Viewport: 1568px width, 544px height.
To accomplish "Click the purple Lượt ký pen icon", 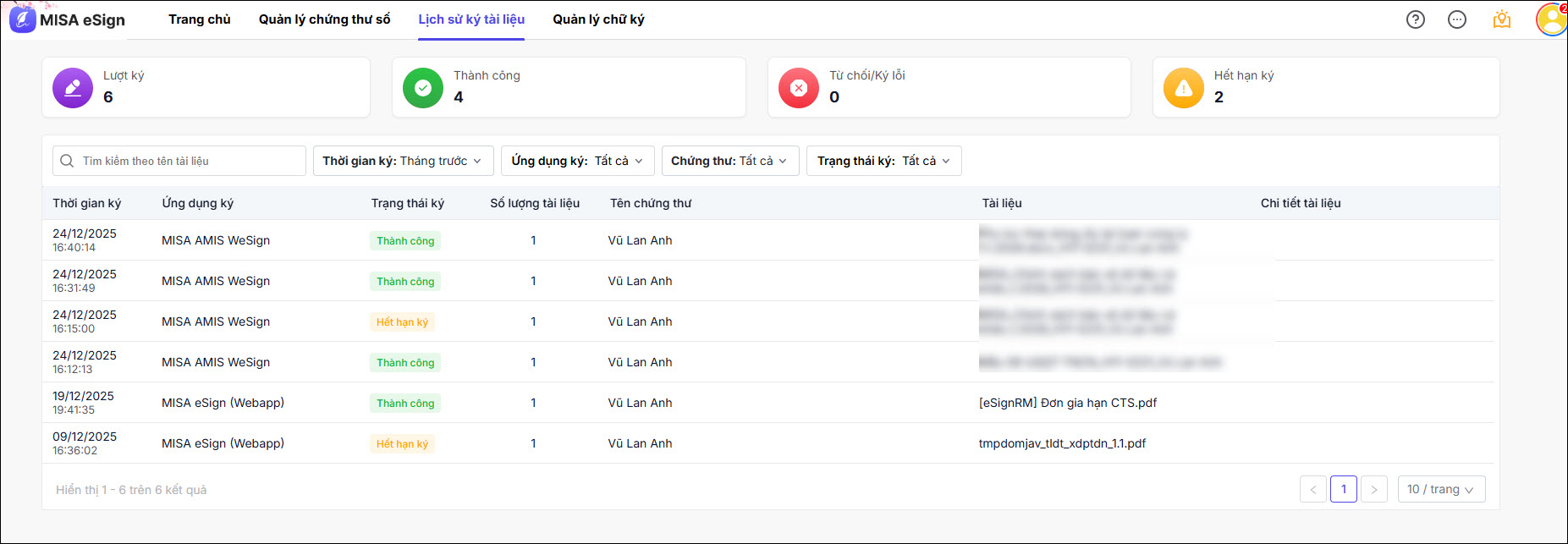I will coord(73,88).
